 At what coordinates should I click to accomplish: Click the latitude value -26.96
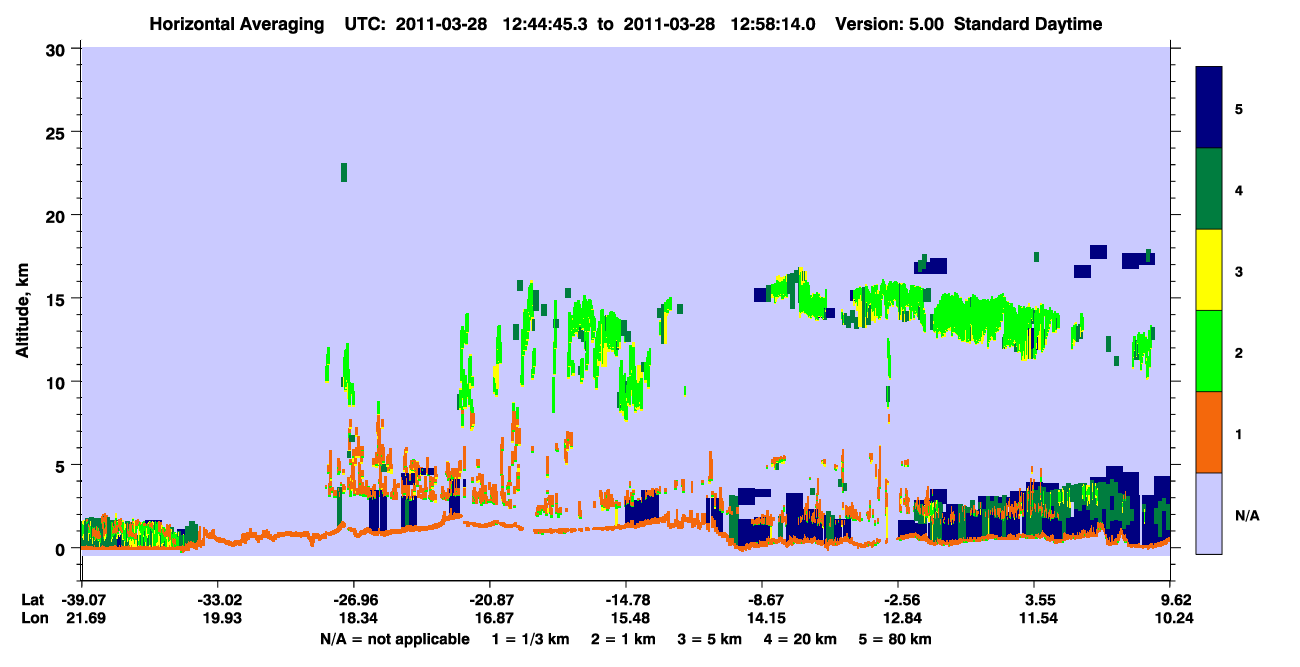click(353, 601)
